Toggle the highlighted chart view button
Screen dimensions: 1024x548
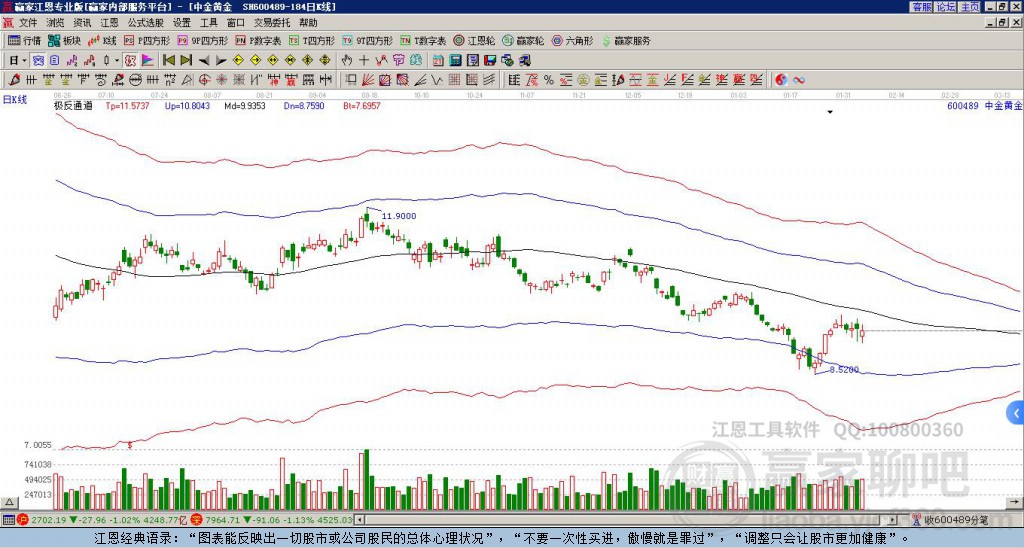[x=39, y=60]
